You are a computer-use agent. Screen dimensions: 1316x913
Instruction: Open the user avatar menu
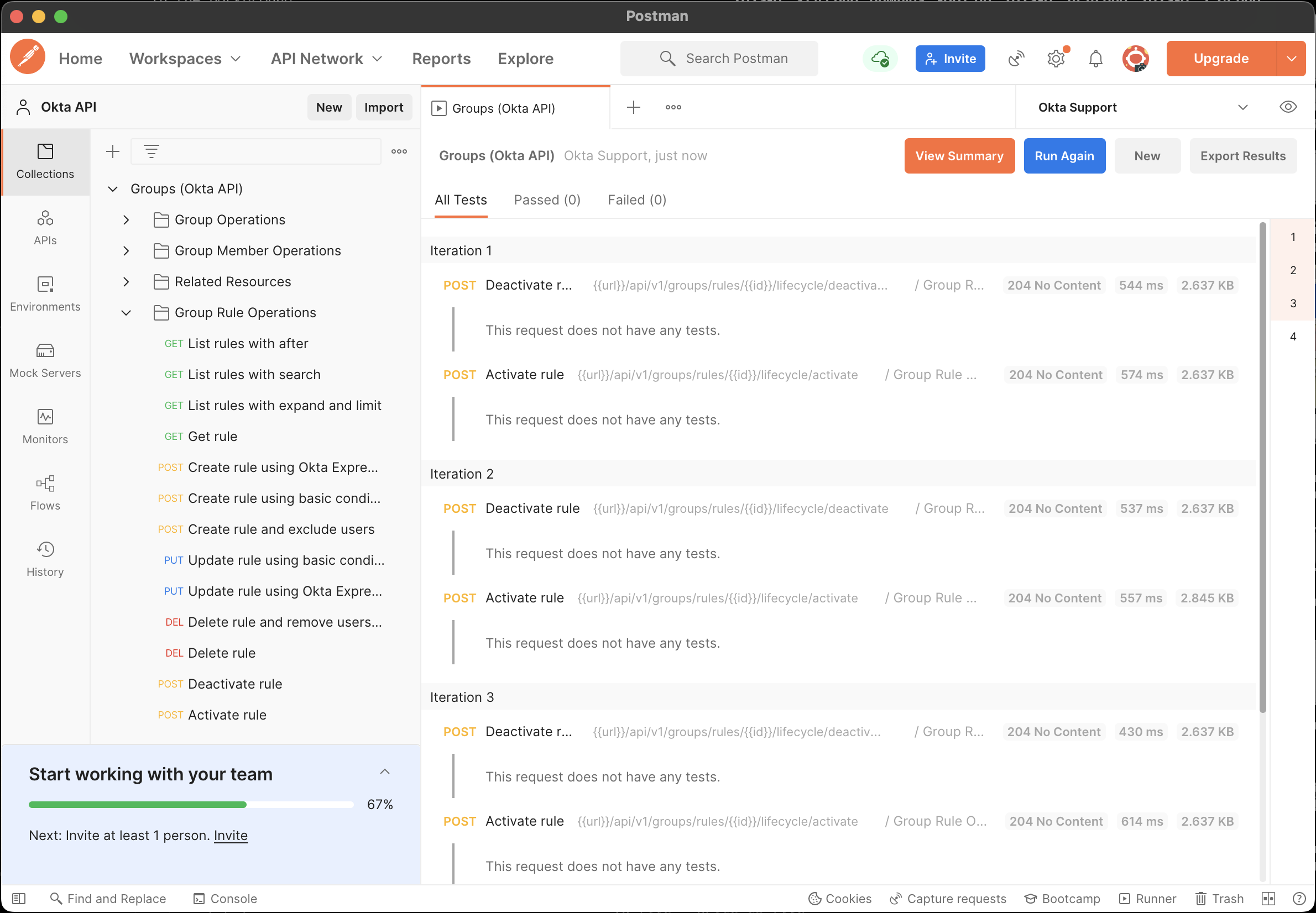click(1135, 59)
